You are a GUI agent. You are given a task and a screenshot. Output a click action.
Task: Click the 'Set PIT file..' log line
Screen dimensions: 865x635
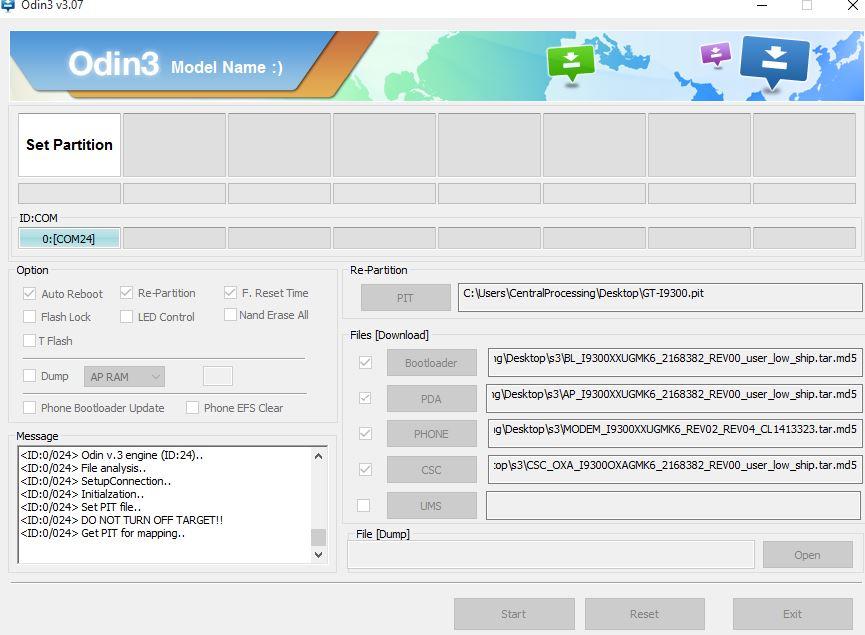81,507
